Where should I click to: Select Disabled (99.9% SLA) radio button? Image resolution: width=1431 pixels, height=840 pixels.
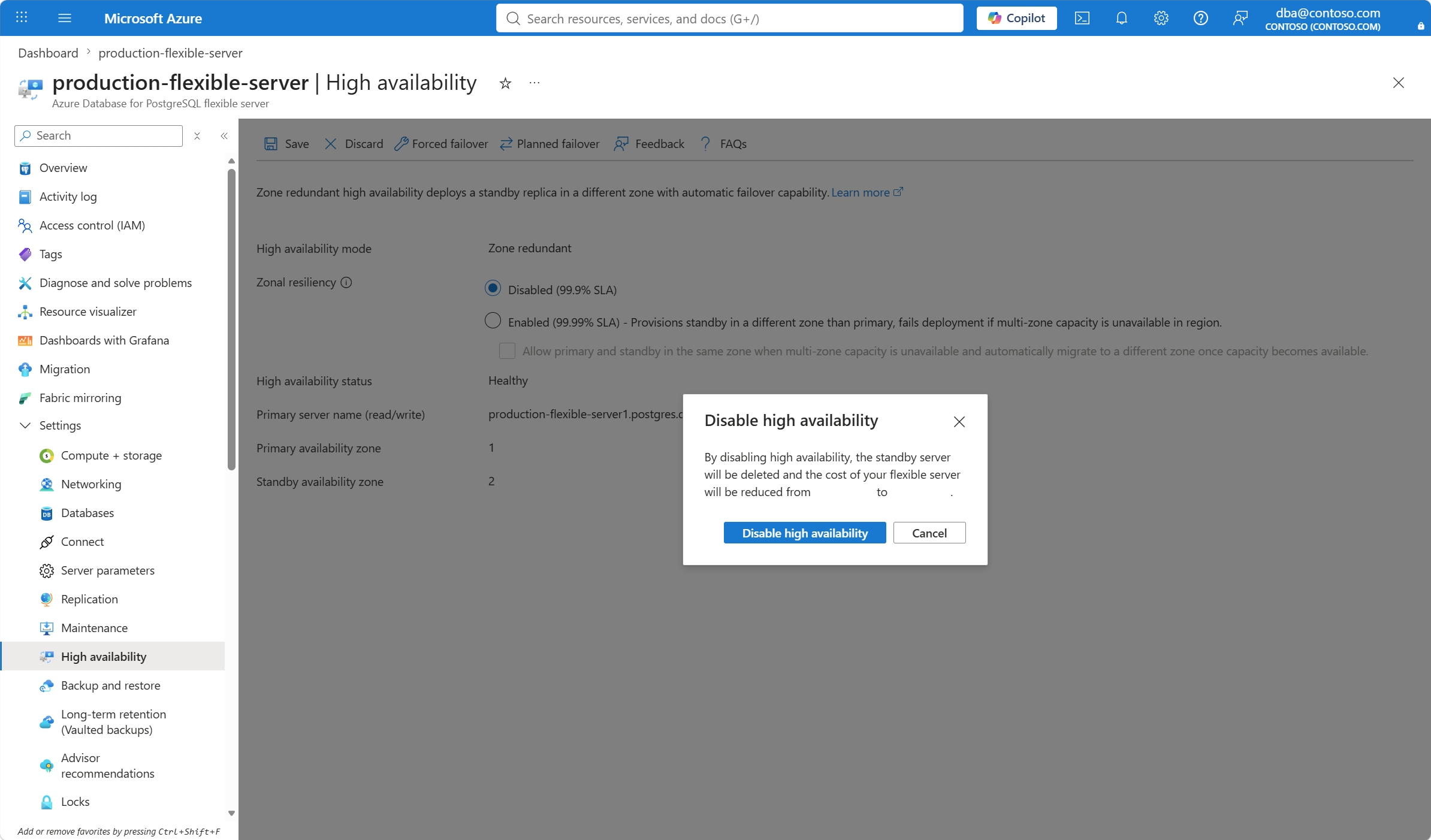493,288
